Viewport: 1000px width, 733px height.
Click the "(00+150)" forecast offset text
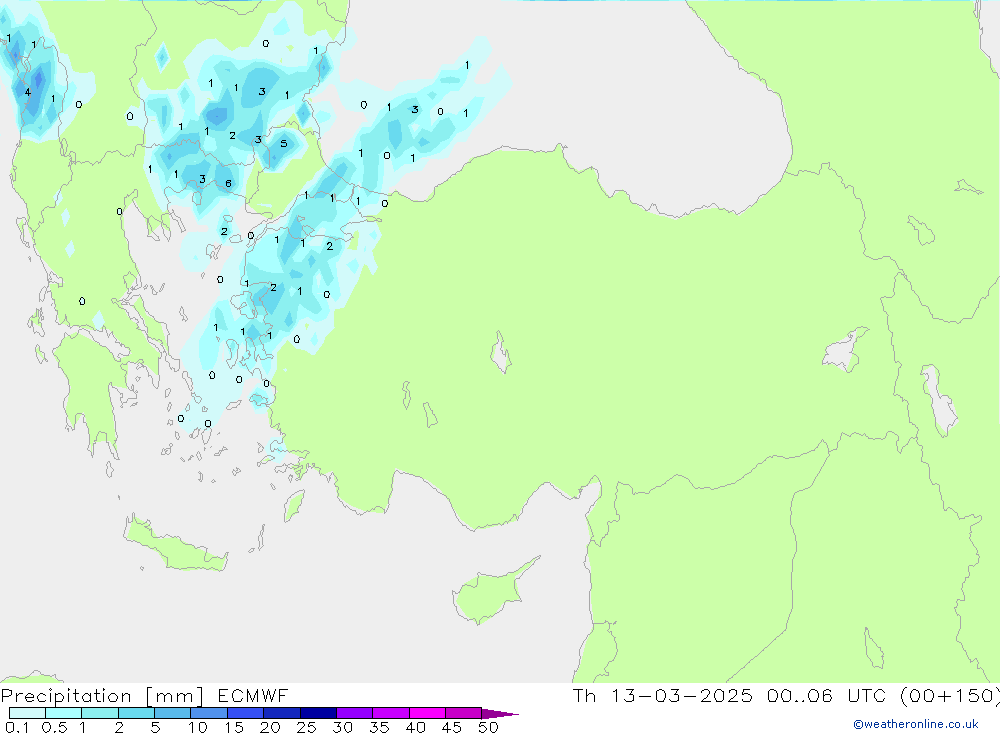(950, 695)
